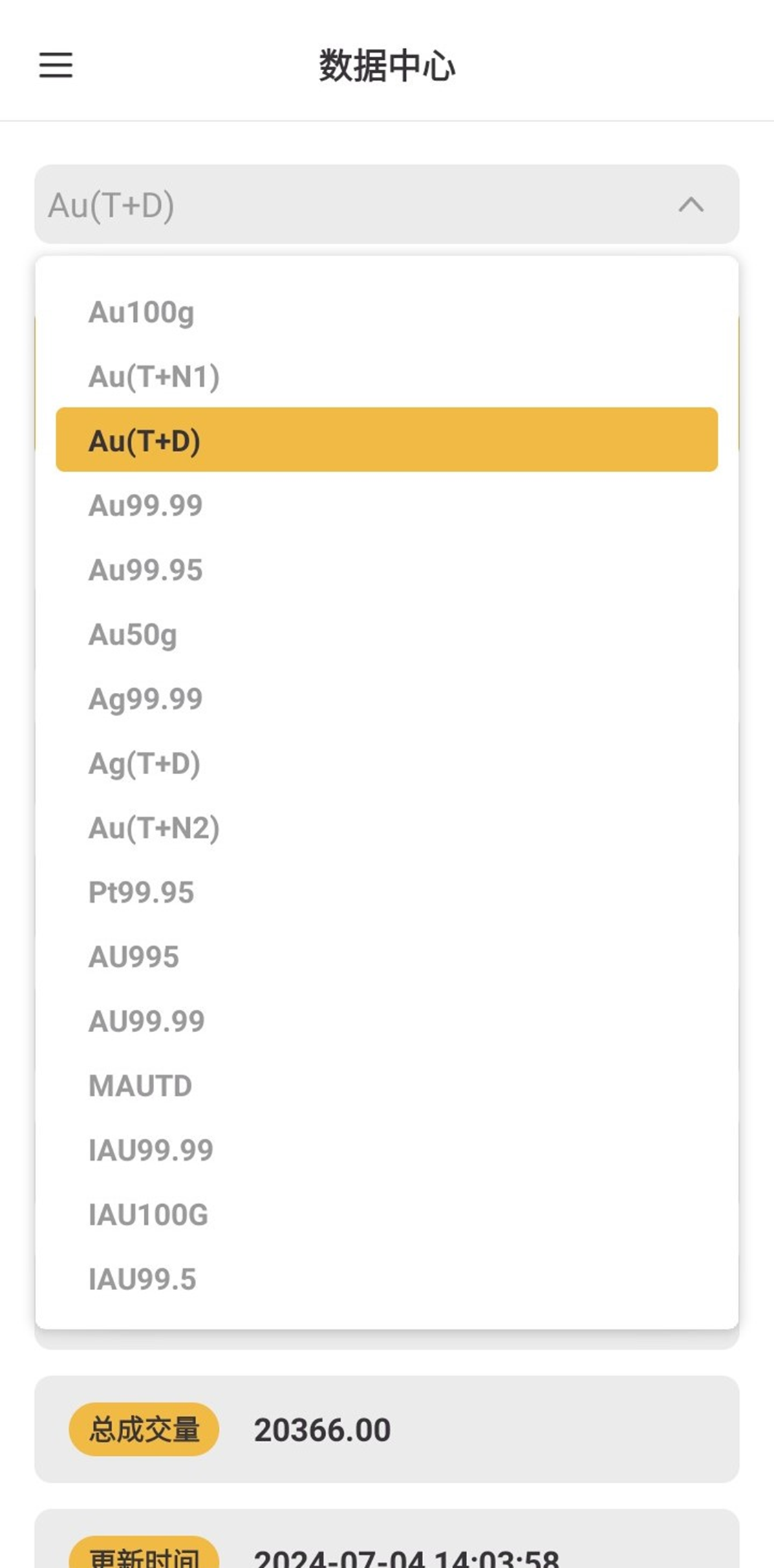Open the hamburger menu
The image size is (774, 1568).
coord(56,65)
